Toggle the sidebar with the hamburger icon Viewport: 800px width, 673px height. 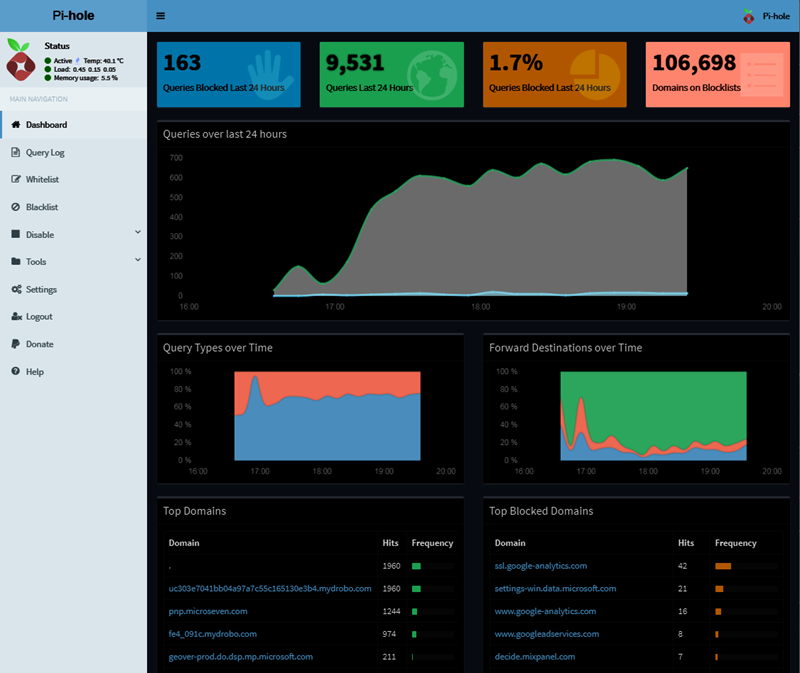tap(160, 16)
